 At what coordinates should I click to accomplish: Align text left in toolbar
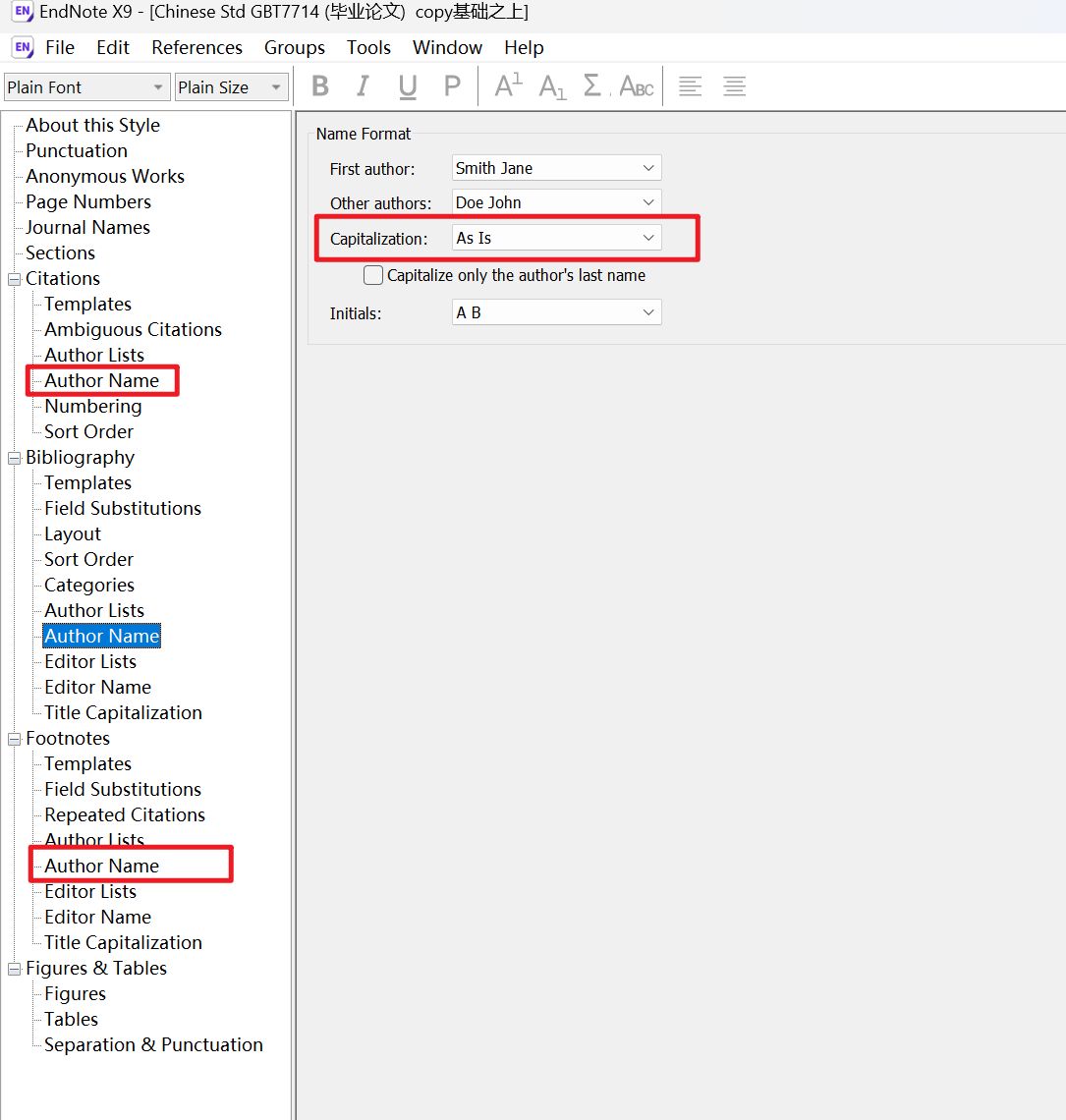tap(690, 86)
